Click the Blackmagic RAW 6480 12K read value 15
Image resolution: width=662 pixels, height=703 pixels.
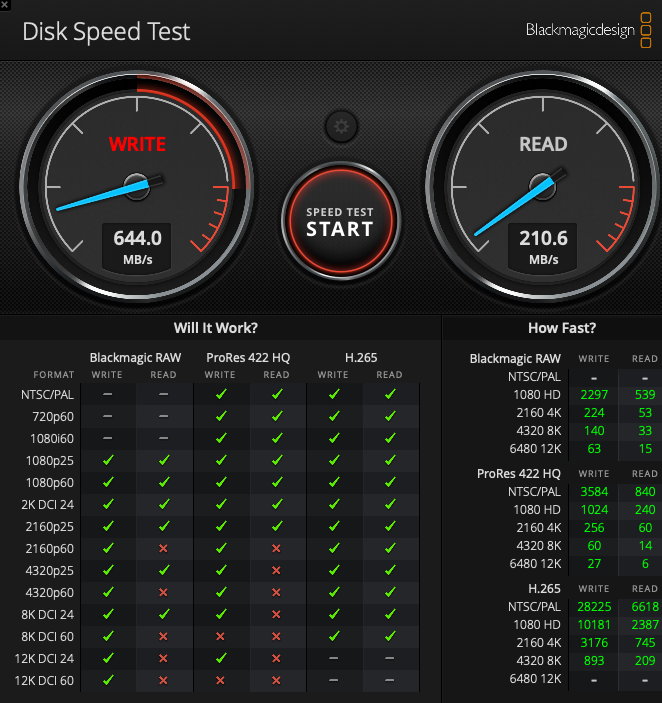(645, 448)
